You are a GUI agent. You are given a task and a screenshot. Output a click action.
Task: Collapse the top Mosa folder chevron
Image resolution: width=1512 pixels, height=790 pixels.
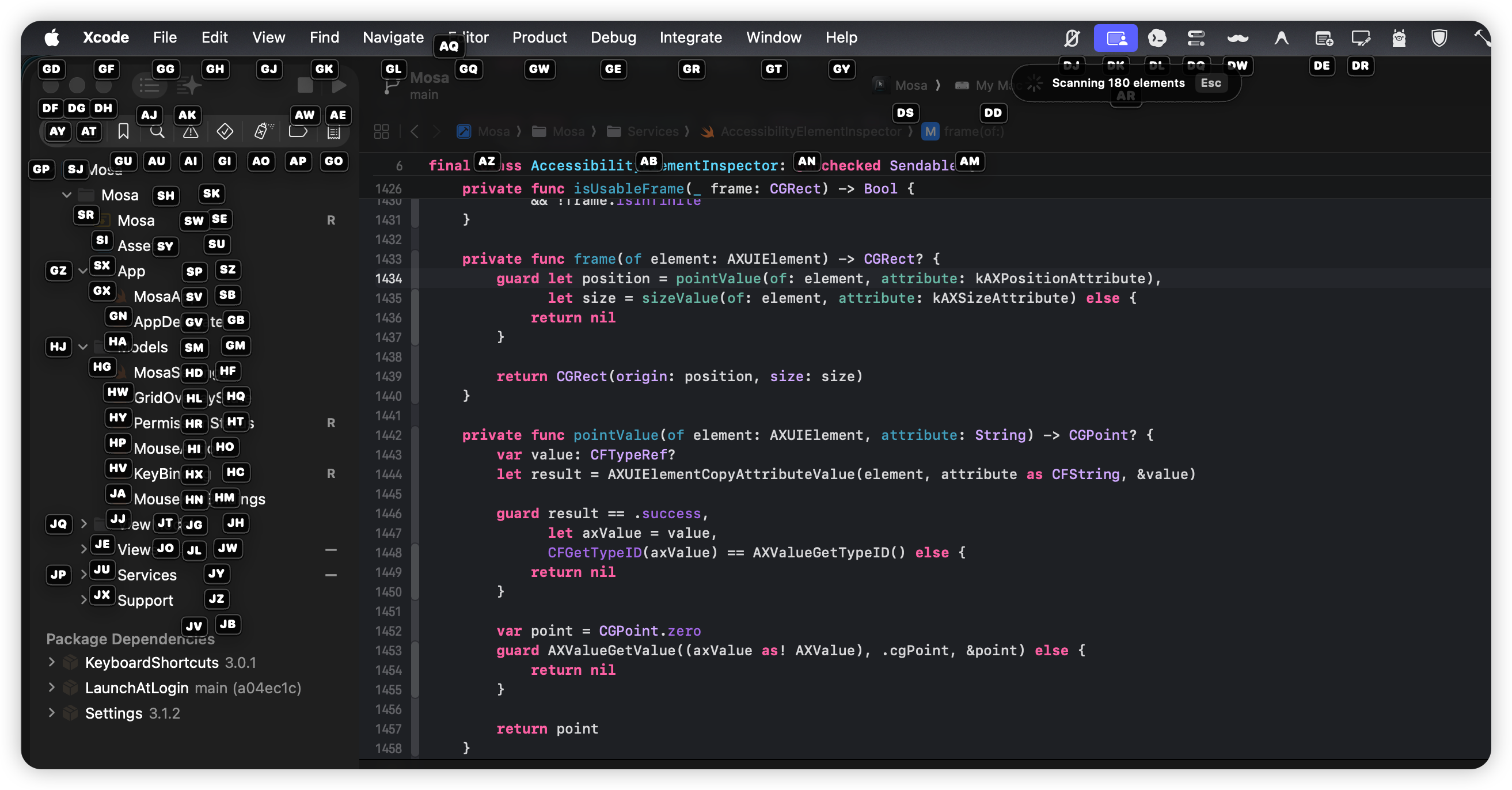(x=67, y=195)
